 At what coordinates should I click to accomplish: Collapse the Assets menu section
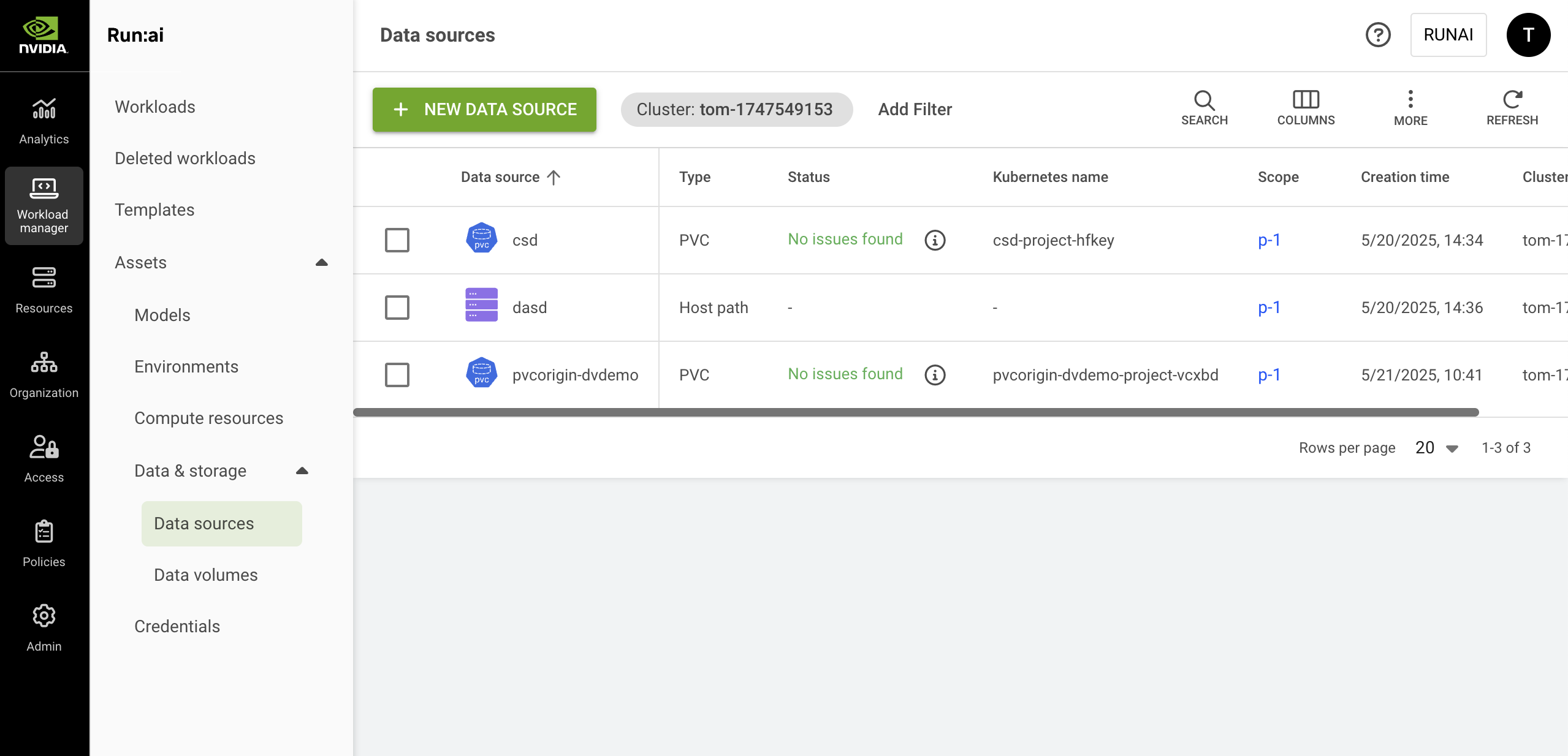click(321, 263)
